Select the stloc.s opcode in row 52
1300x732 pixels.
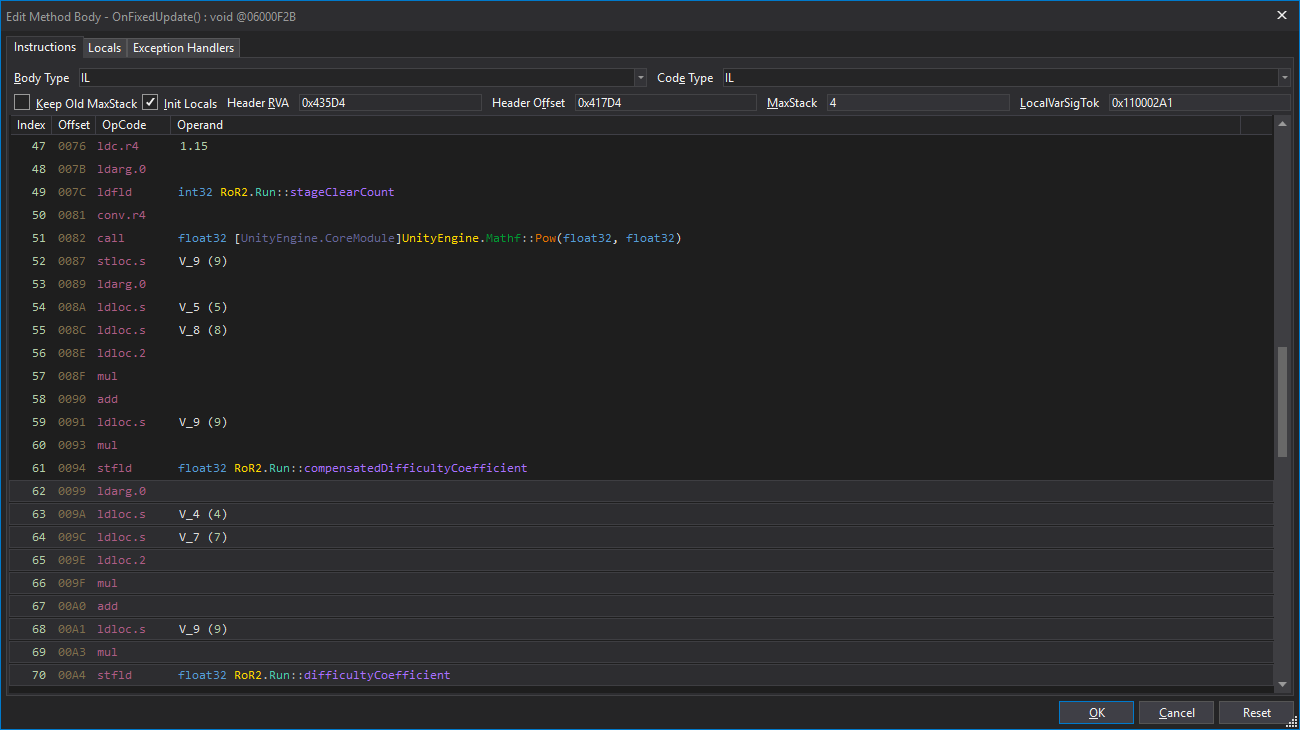[x=121, y=261]
